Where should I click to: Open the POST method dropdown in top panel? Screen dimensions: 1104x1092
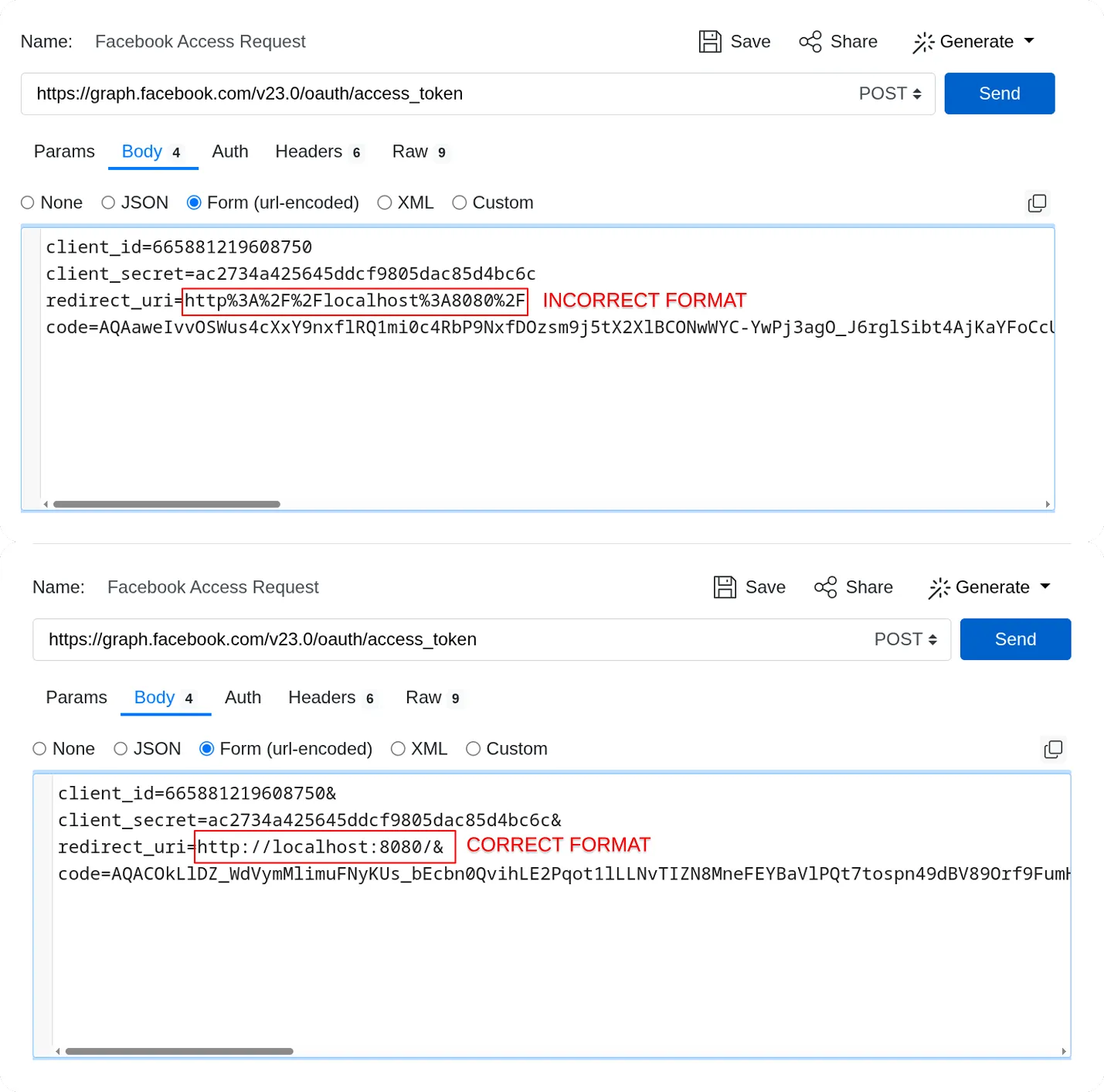click(890, 94)
